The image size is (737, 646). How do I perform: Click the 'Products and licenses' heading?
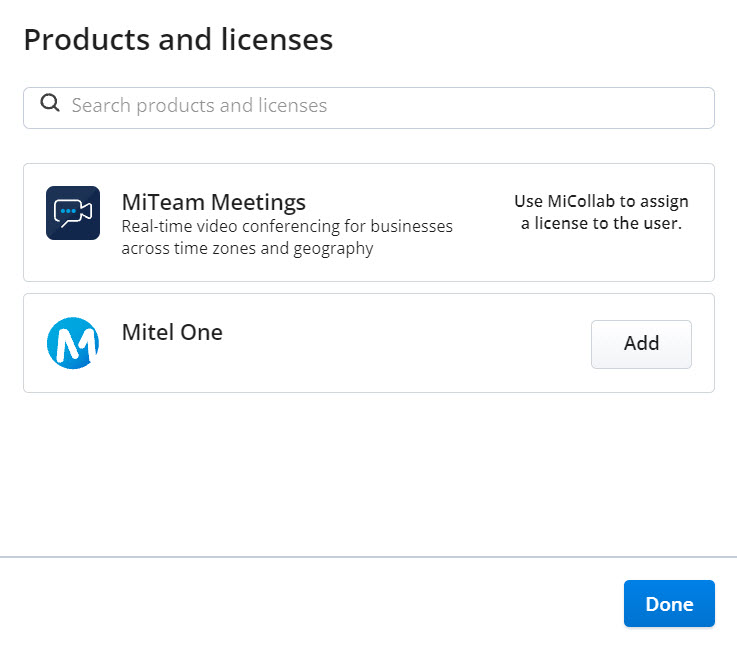[x=178, y=40]
